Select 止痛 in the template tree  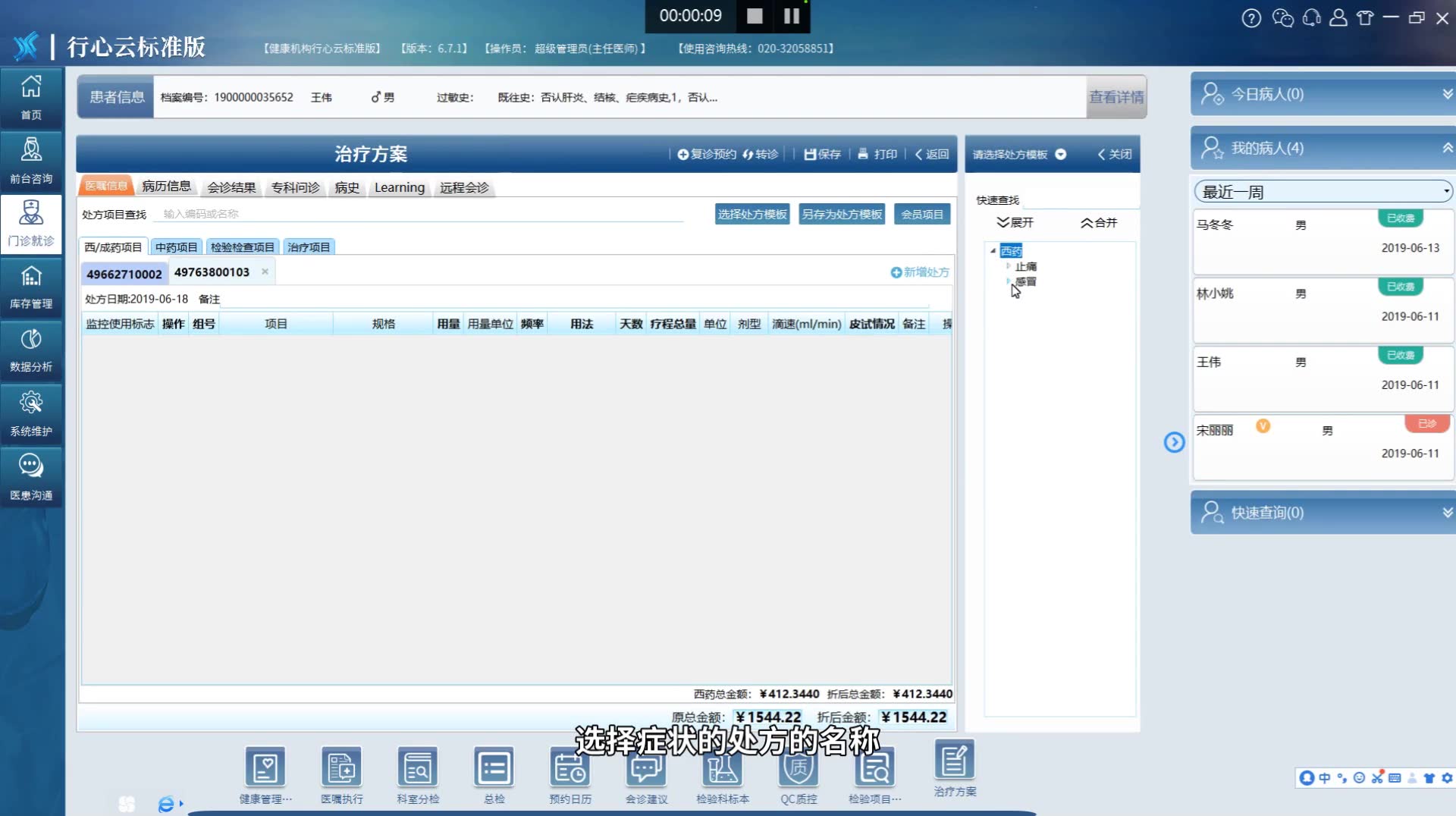click(x=1026, y=266)
